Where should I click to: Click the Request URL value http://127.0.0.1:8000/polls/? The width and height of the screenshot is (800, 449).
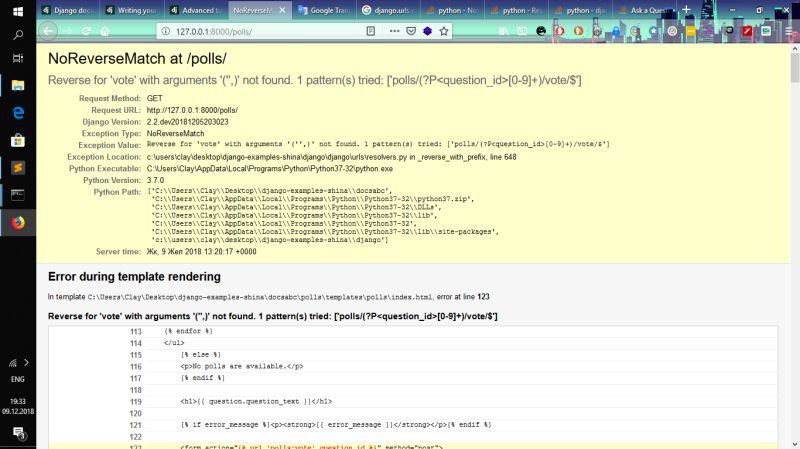coord(192,110)
